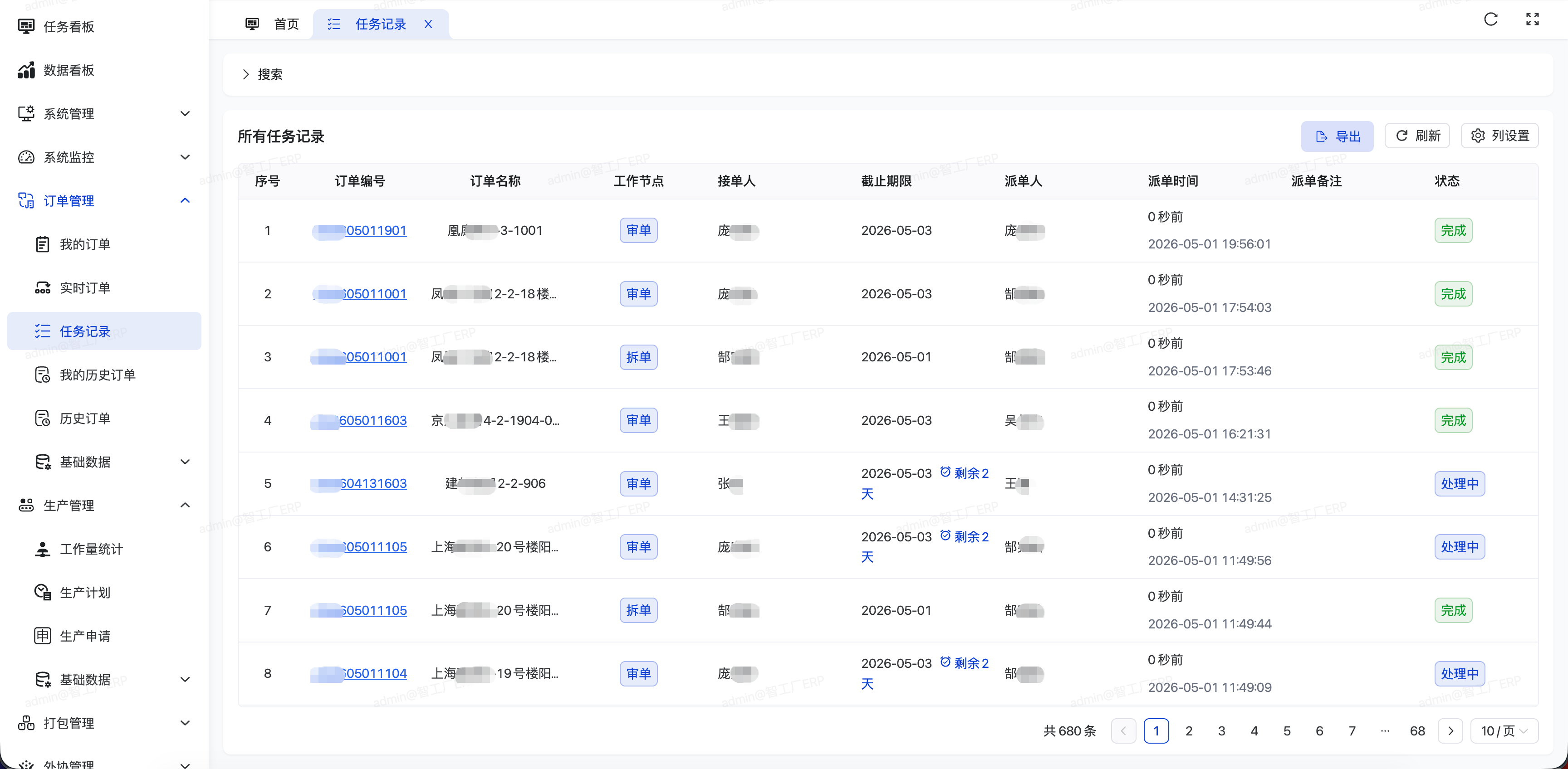This screenshot has width=1568, height=769.
Task: Click the 刷新 refresh button
Action: pos(1417,136)
